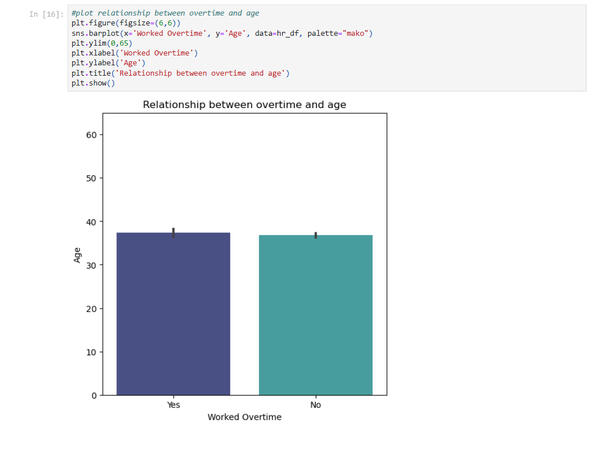Click the "mako" palette string
The height and width of the screenshot is (449, 613).
point(354,33)
